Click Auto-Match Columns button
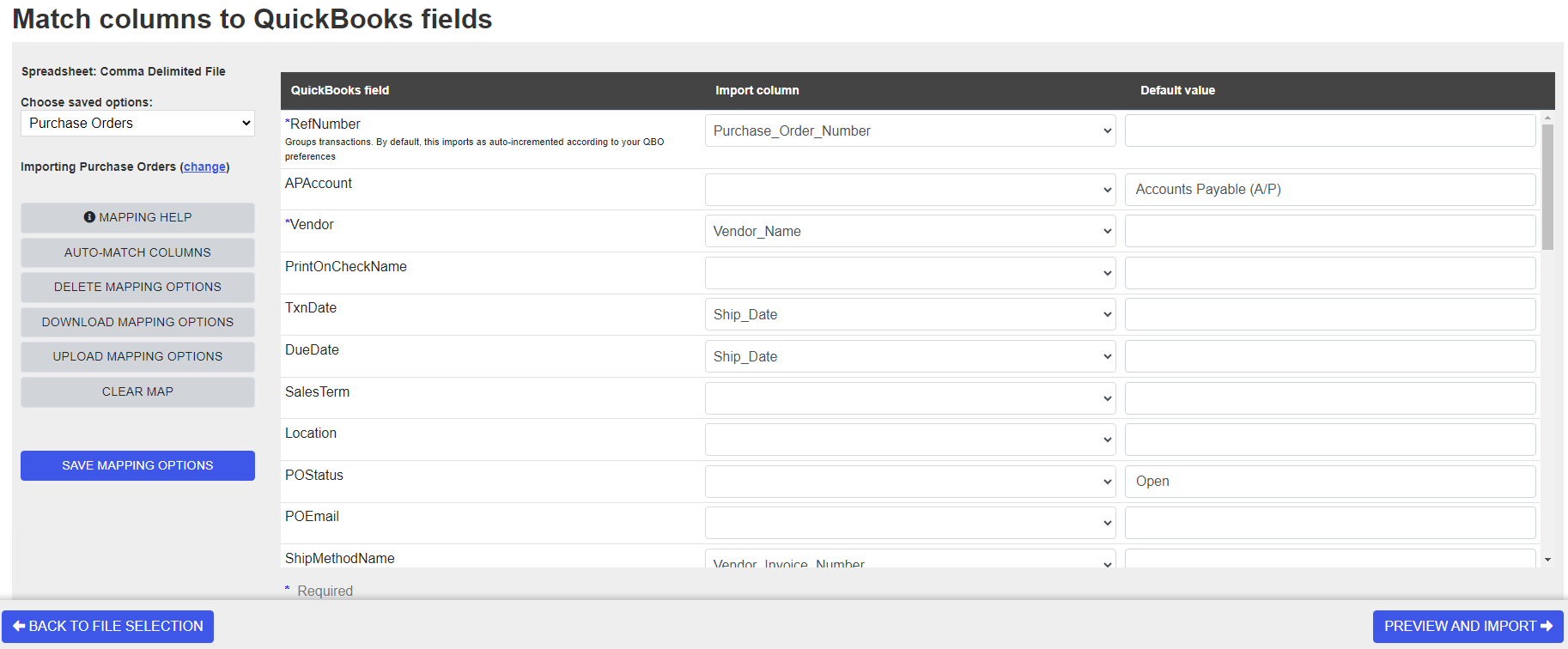The image size is (1568, 649). point(137,252)
